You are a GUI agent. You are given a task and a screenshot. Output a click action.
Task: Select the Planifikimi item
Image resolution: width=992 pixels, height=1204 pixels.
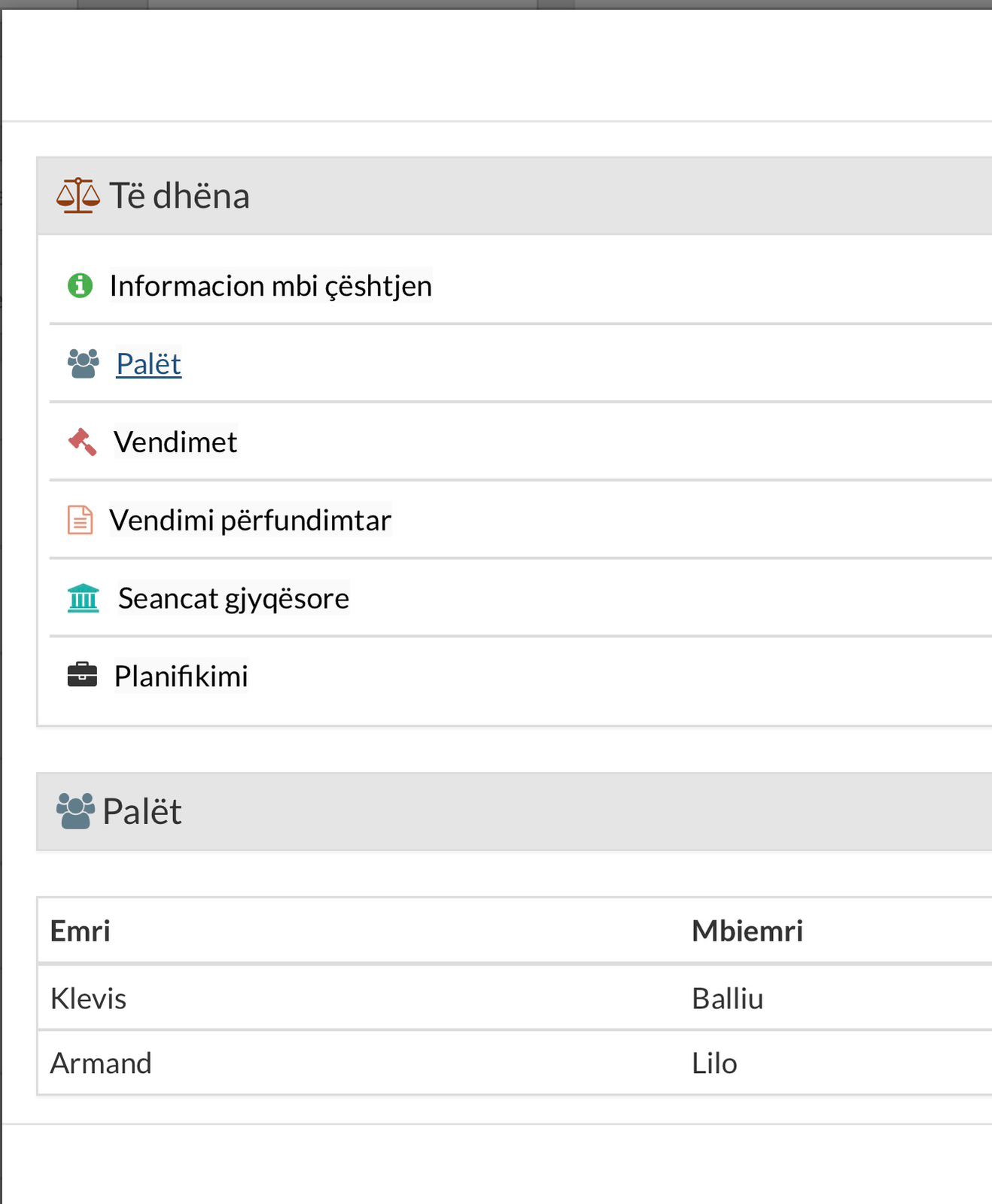click(181, 676)
